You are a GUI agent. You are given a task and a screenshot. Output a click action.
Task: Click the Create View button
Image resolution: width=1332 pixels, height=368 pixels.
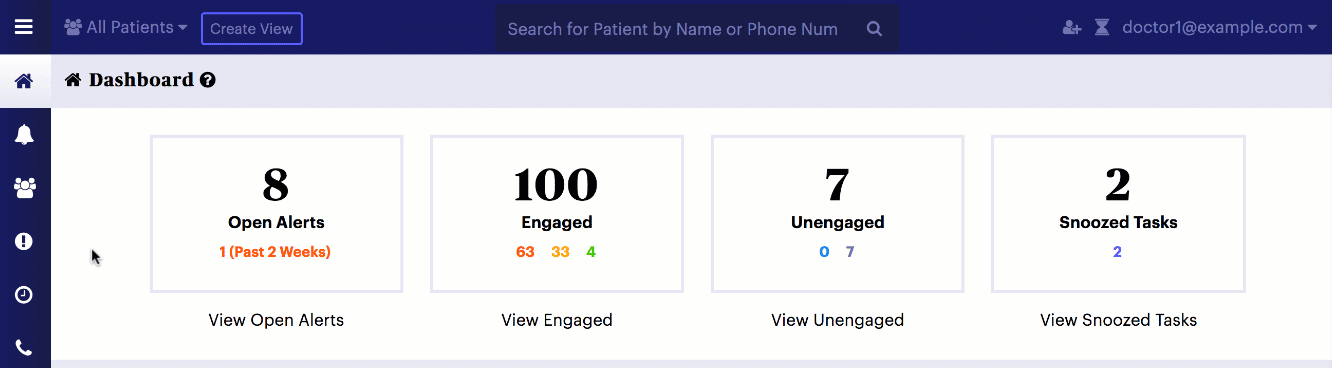(252, 28)
